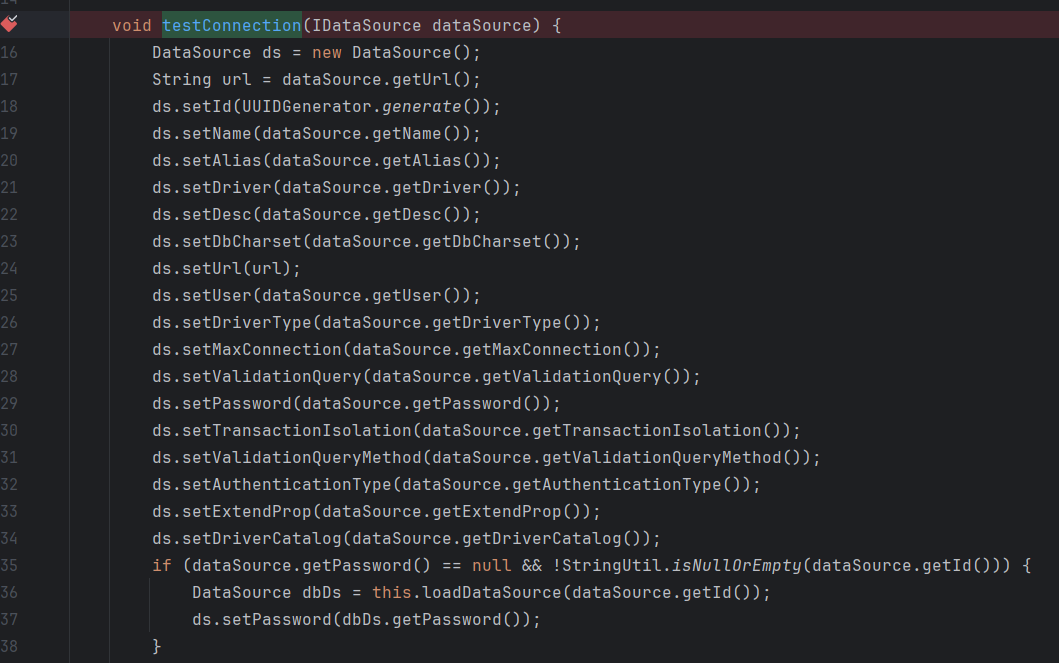Click the 'void' return type keyword
Viewport: 1059px width, 663px height.
point(132,25)
